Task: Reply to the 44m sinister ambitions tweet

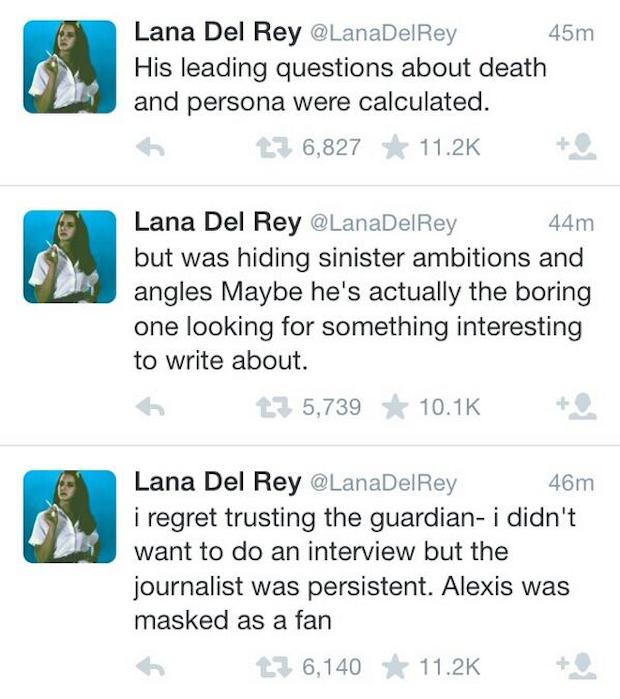Action: (150, 407)
